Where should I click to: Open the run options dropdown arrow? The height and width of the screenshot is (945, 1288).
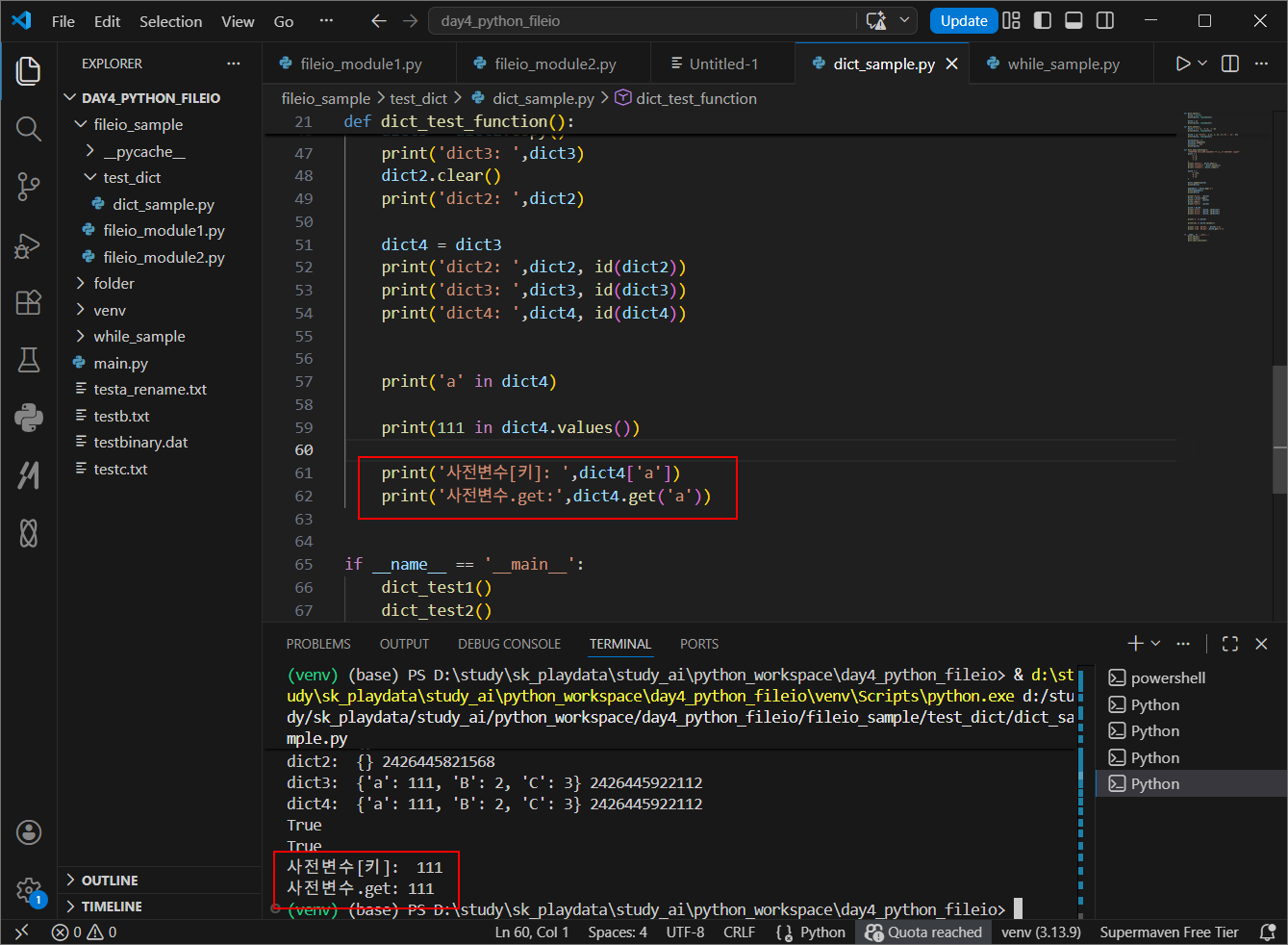point(1202,64)
